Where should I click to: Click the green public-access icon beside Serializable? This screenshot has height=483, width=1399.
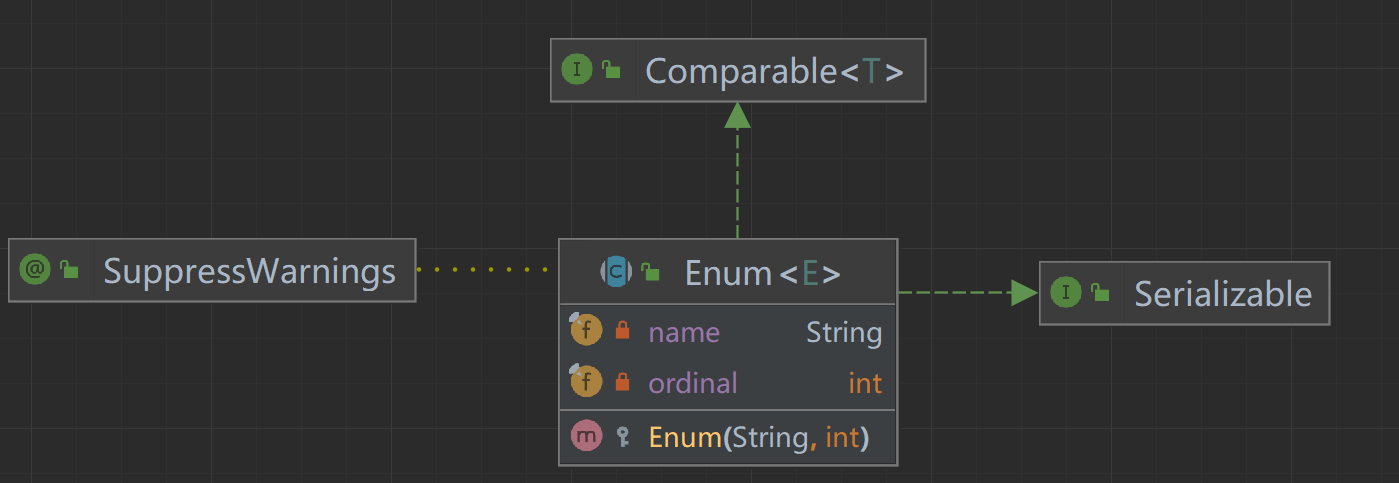click(1100, 293)
